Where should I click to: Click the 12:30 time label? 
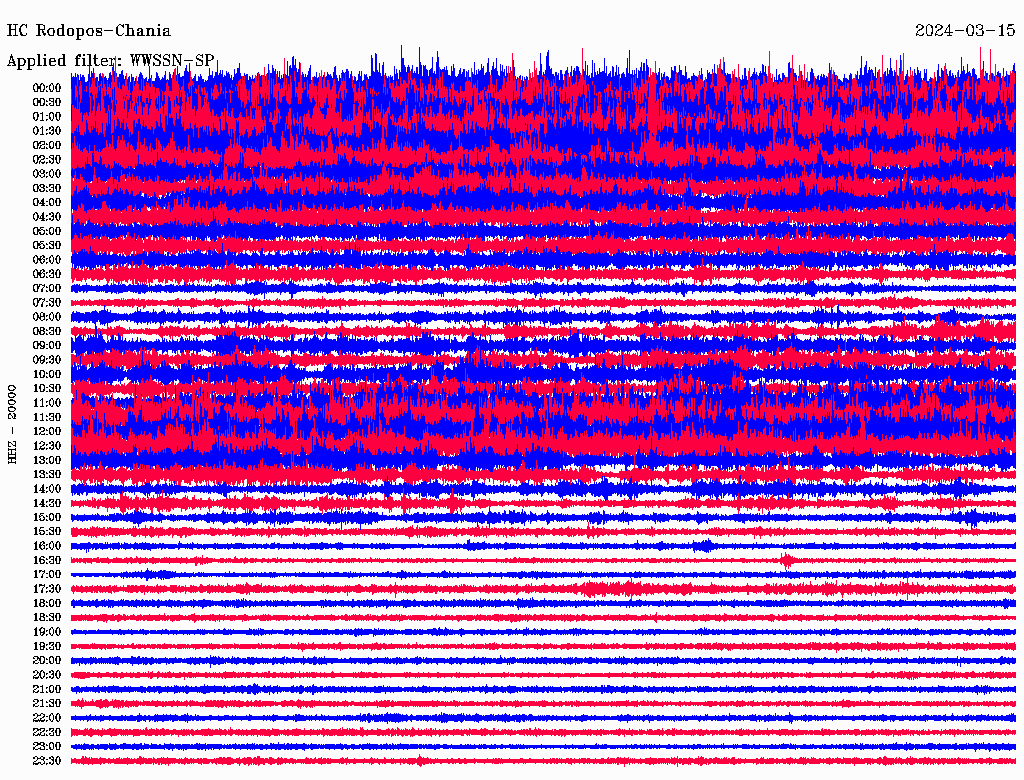point(47,446)
